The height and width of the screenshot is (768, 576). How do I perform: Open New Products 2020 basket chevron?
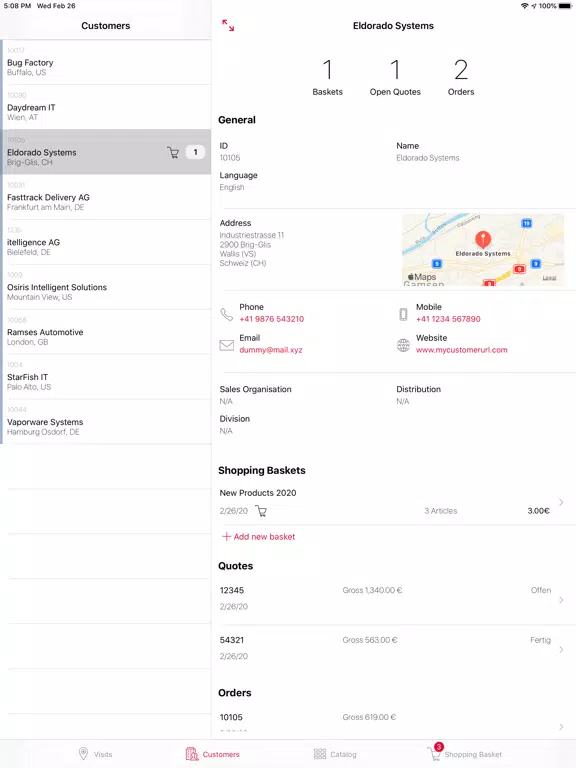coord(561,502)
